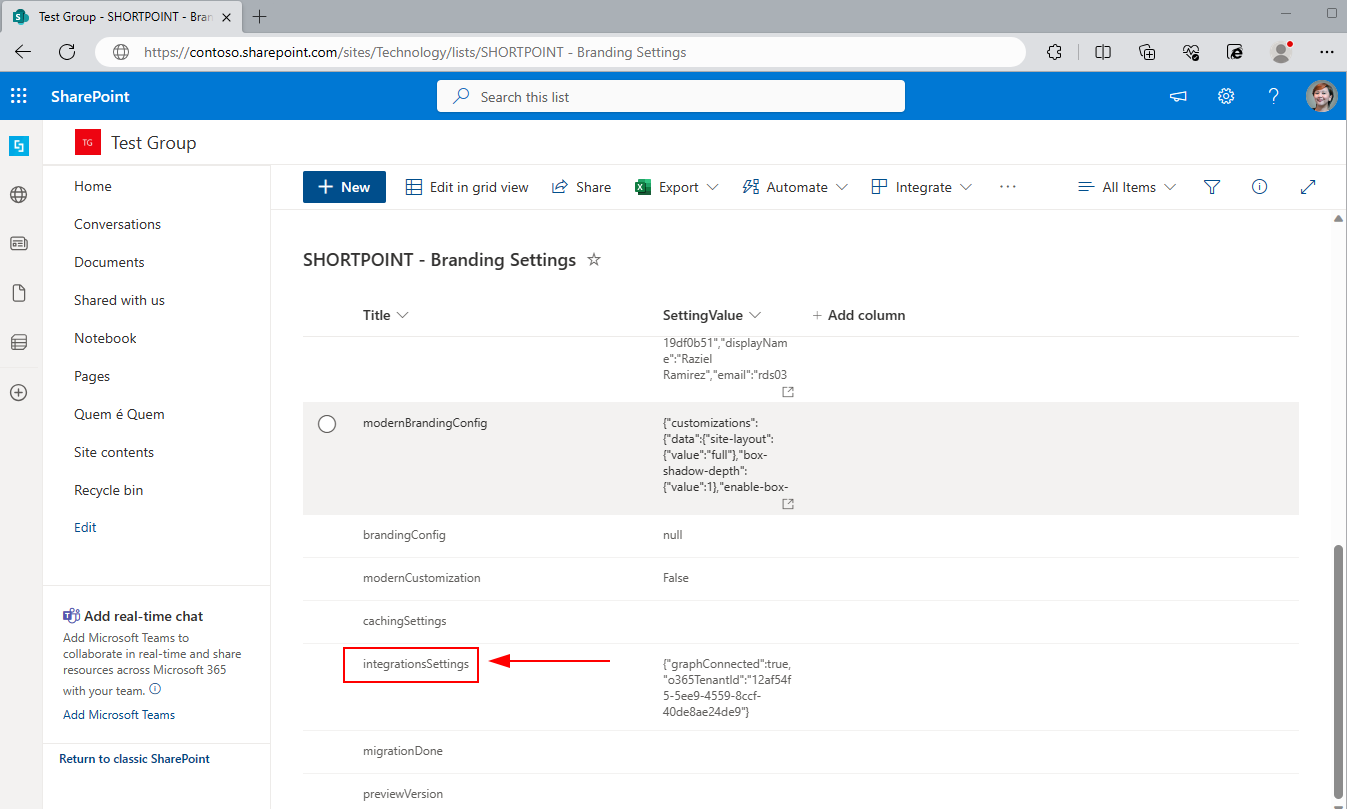Click in the Search this list box

tap(671, 97)
